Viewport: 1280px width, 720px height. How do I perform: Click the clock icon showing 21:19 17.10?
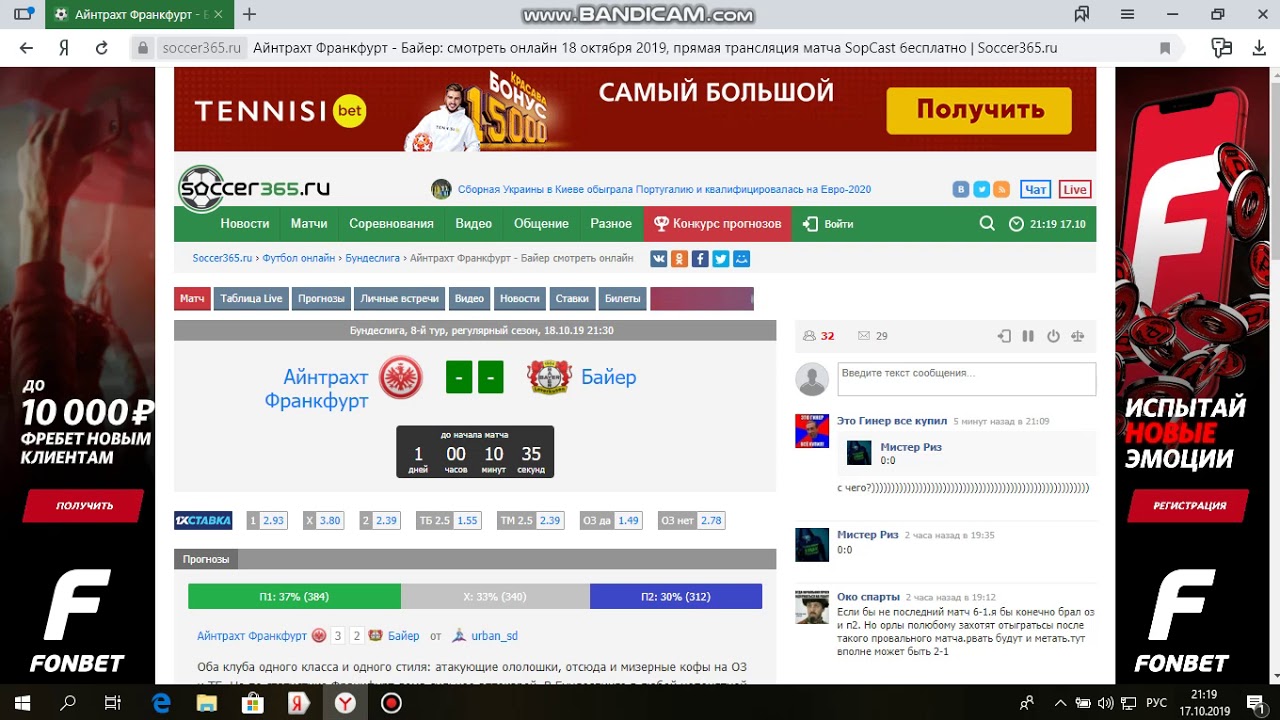[x=1016, y=224]
